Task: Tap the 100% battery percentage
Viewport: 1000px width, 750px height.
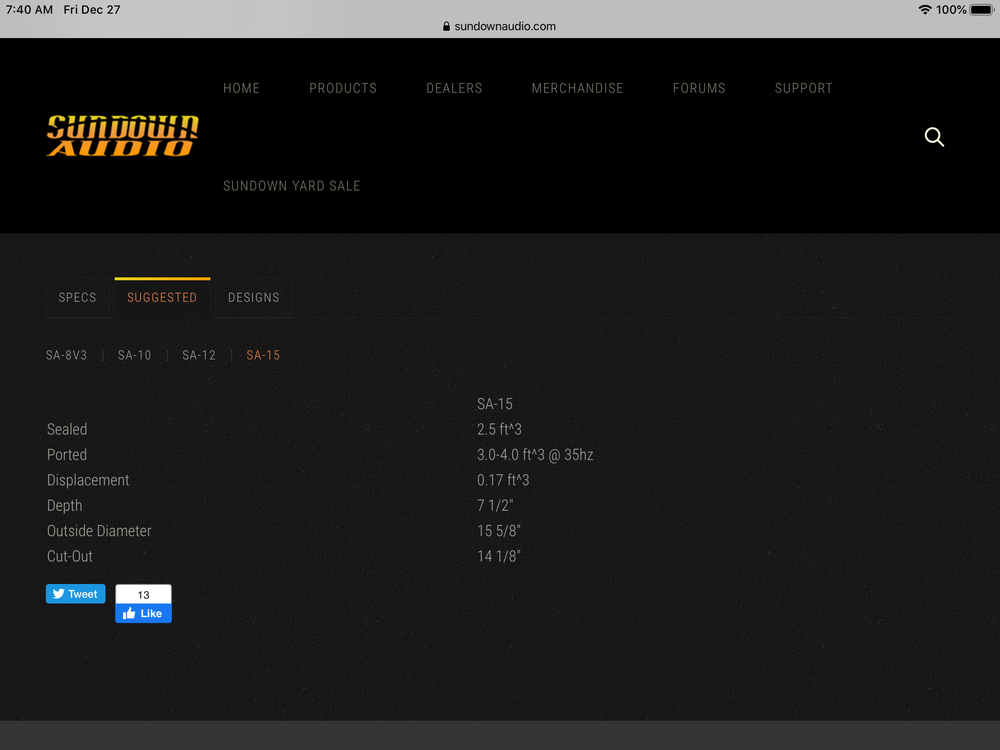Action: click(x=951, y=10)
